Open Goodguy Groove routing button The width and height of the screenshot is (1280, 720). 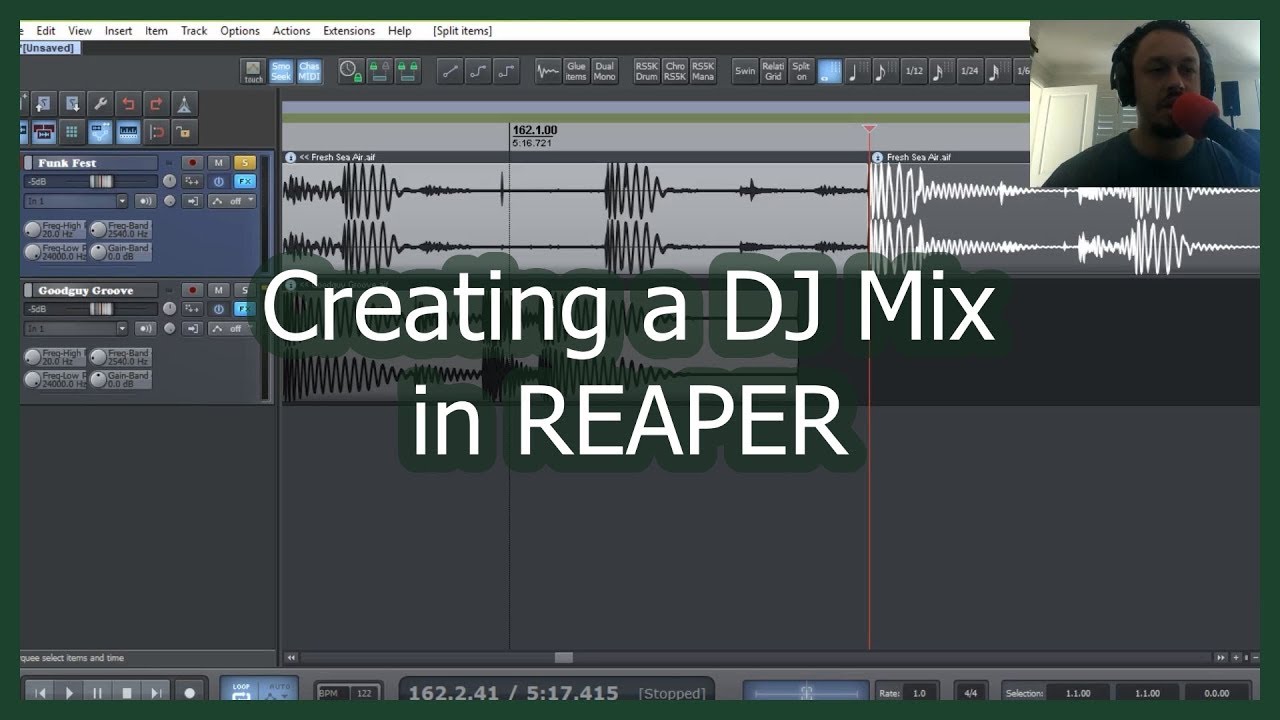192,309
